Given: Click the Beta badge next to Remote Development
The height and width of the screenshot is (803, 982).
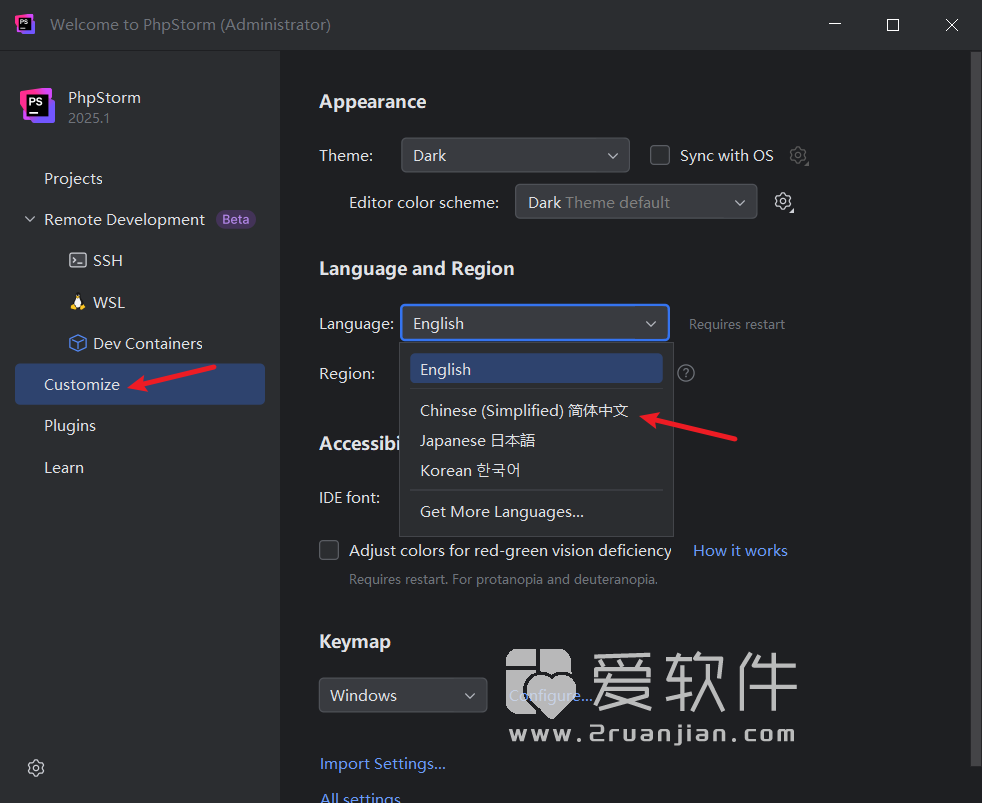Looking at the screenshot, I should coord(235,219).
